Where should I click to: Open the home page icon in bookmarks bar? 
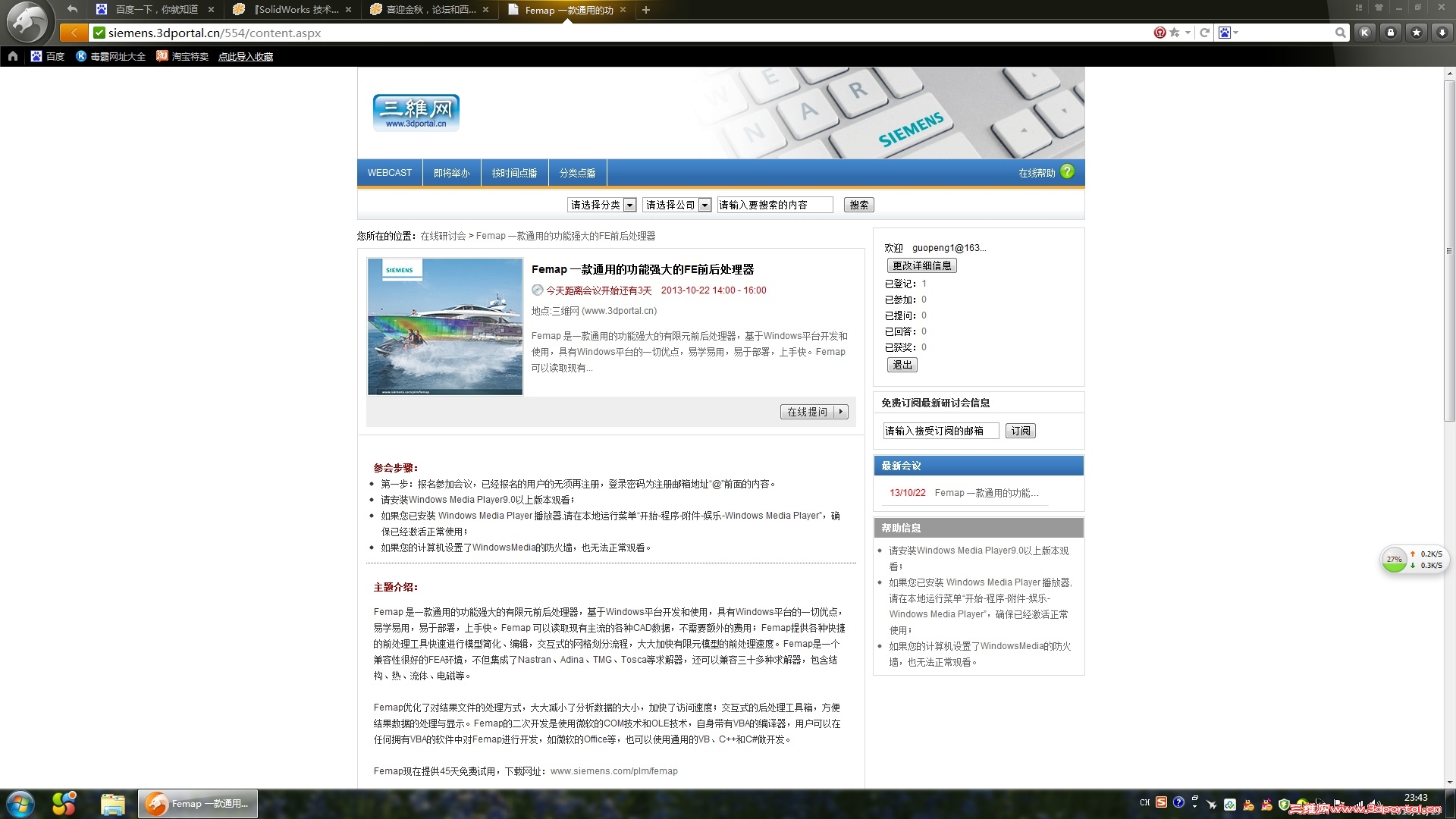tap(13, 56)
